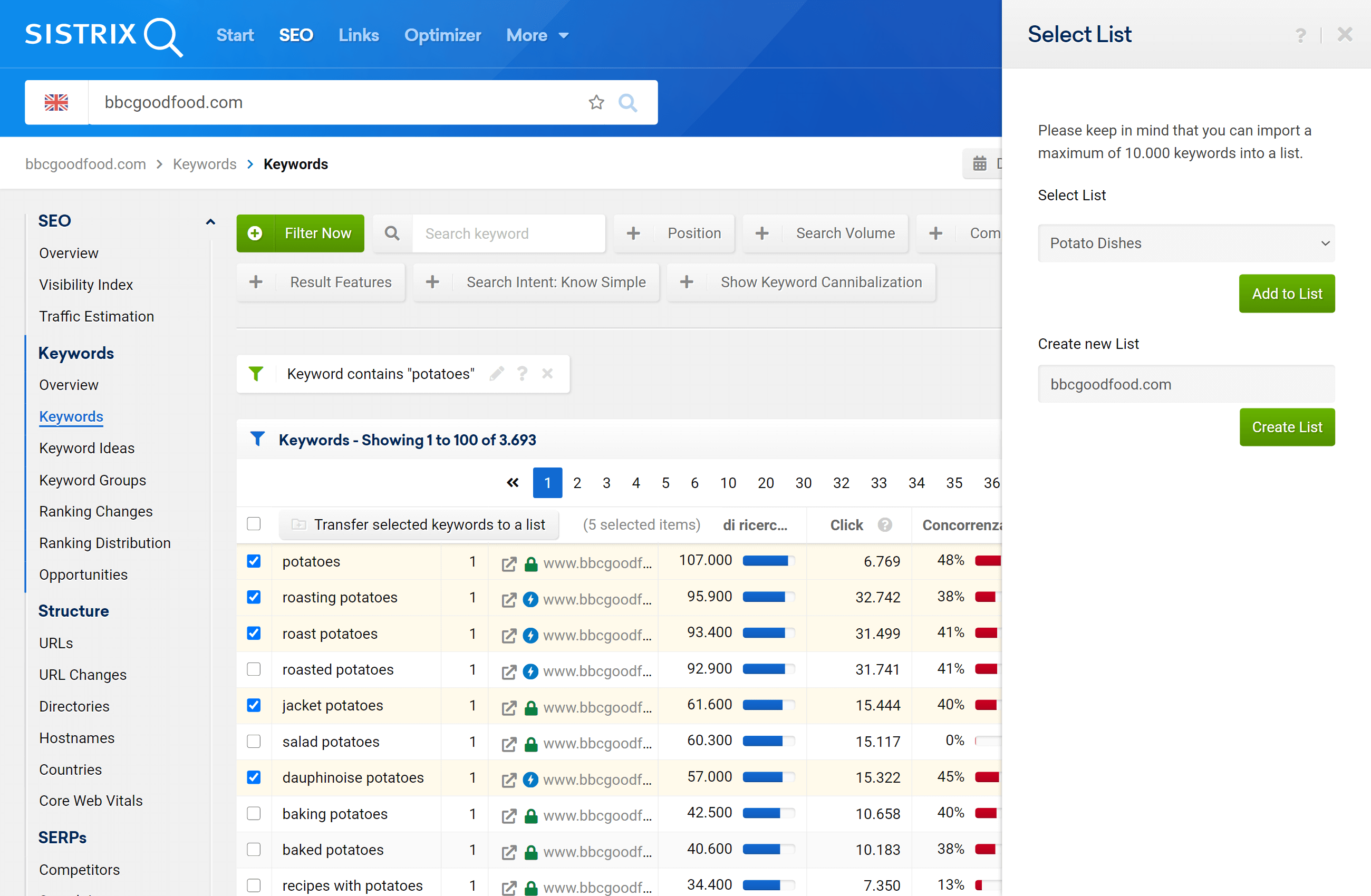Open the Start menu tab
The height and width of the screenshot is (896, 1371).
[235, 36]
